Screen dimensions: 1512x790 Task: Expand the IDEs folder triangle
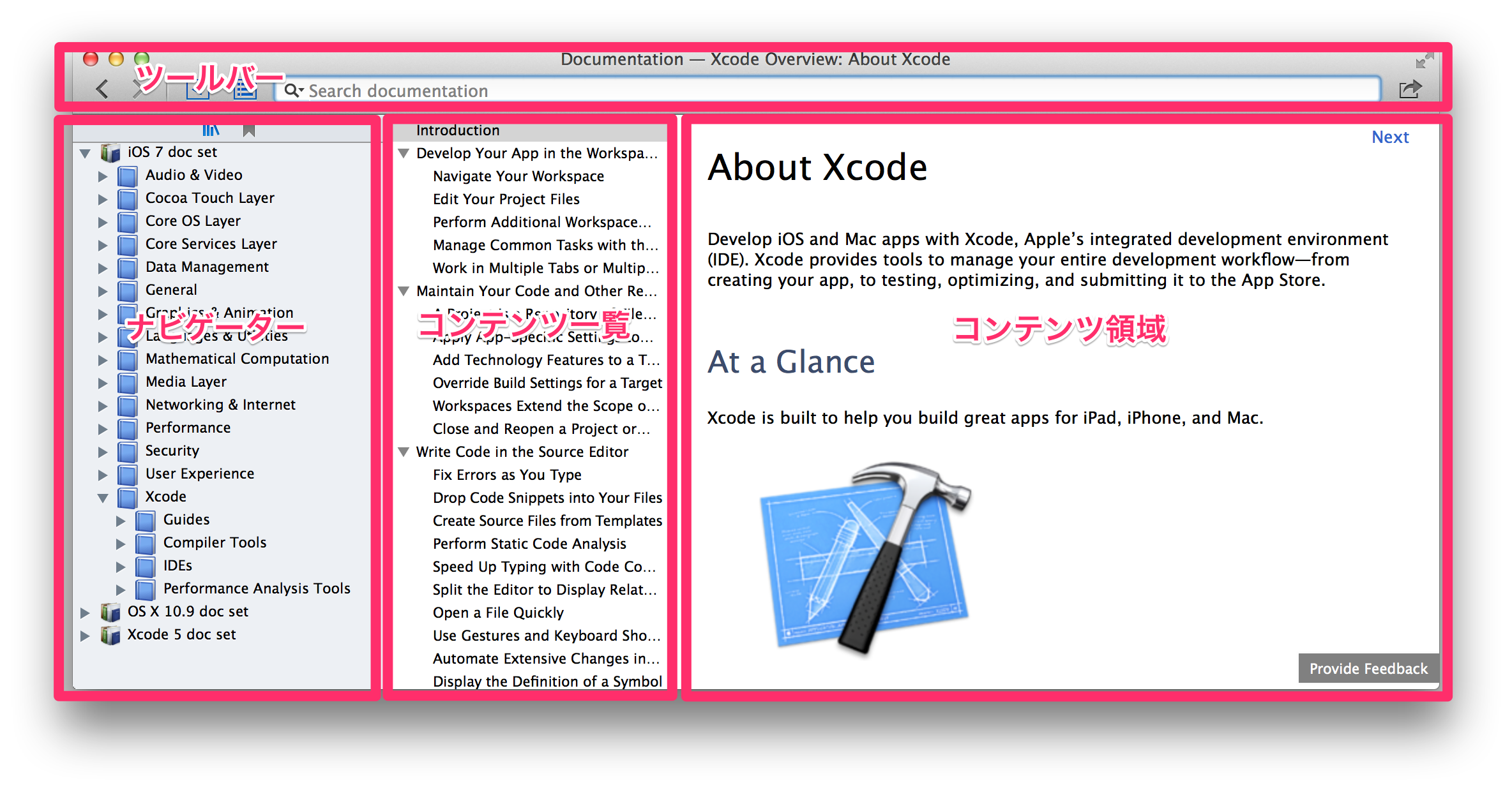121,567
